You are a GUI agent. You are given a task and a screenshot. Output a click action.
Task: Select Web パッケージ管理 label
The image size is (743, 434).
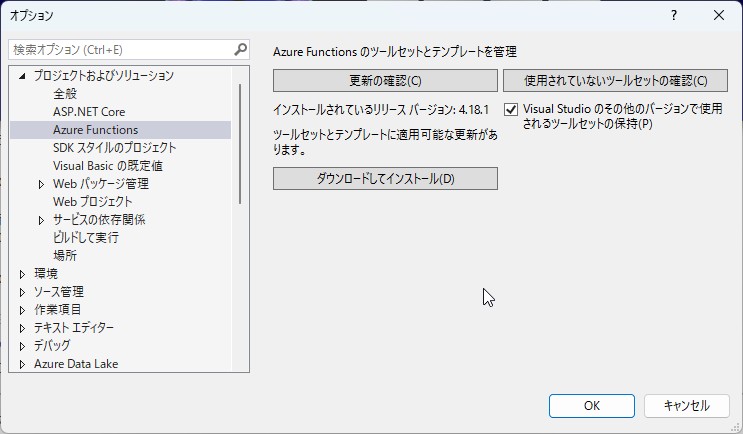[x=101, y=184]
